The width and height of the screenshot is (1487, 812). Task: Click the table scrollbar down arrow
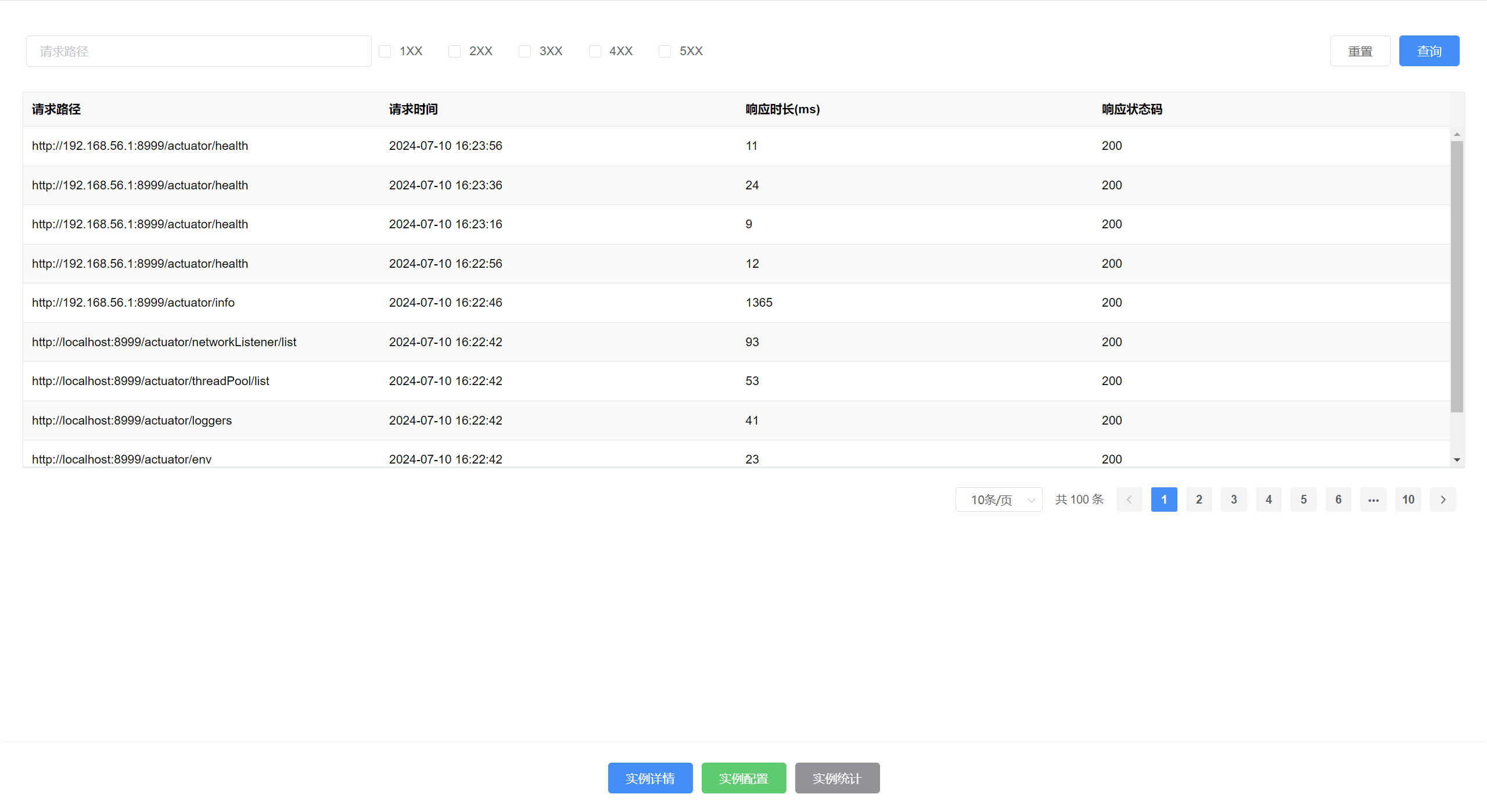pyautogui.click(x=1457, y=460)
